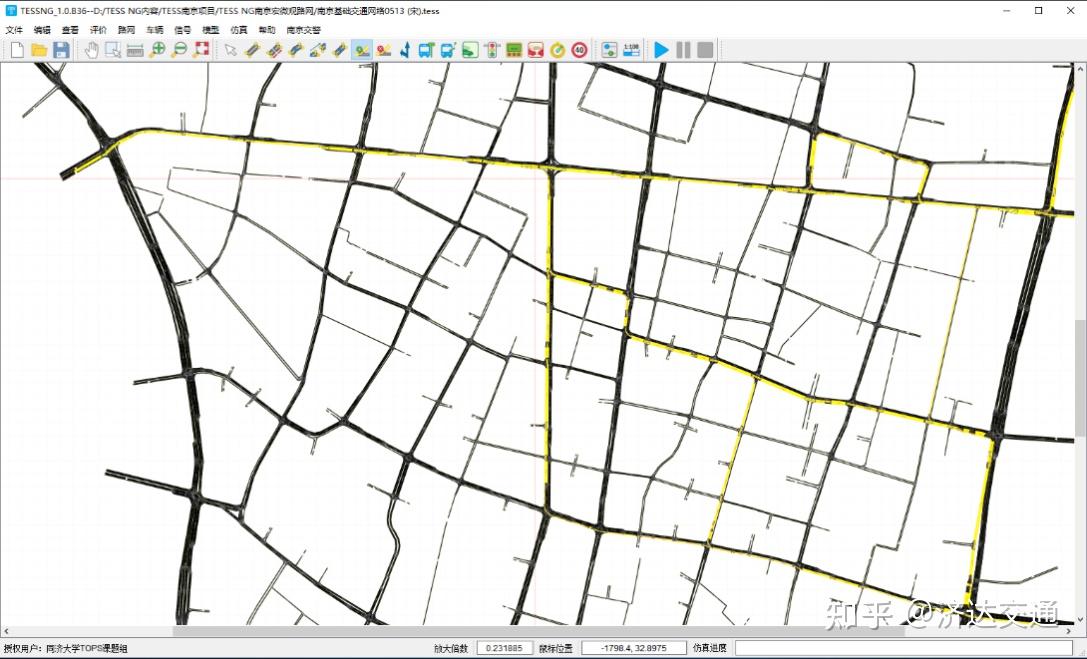
Task: Click the New file icon
Action: click(17, 50)
